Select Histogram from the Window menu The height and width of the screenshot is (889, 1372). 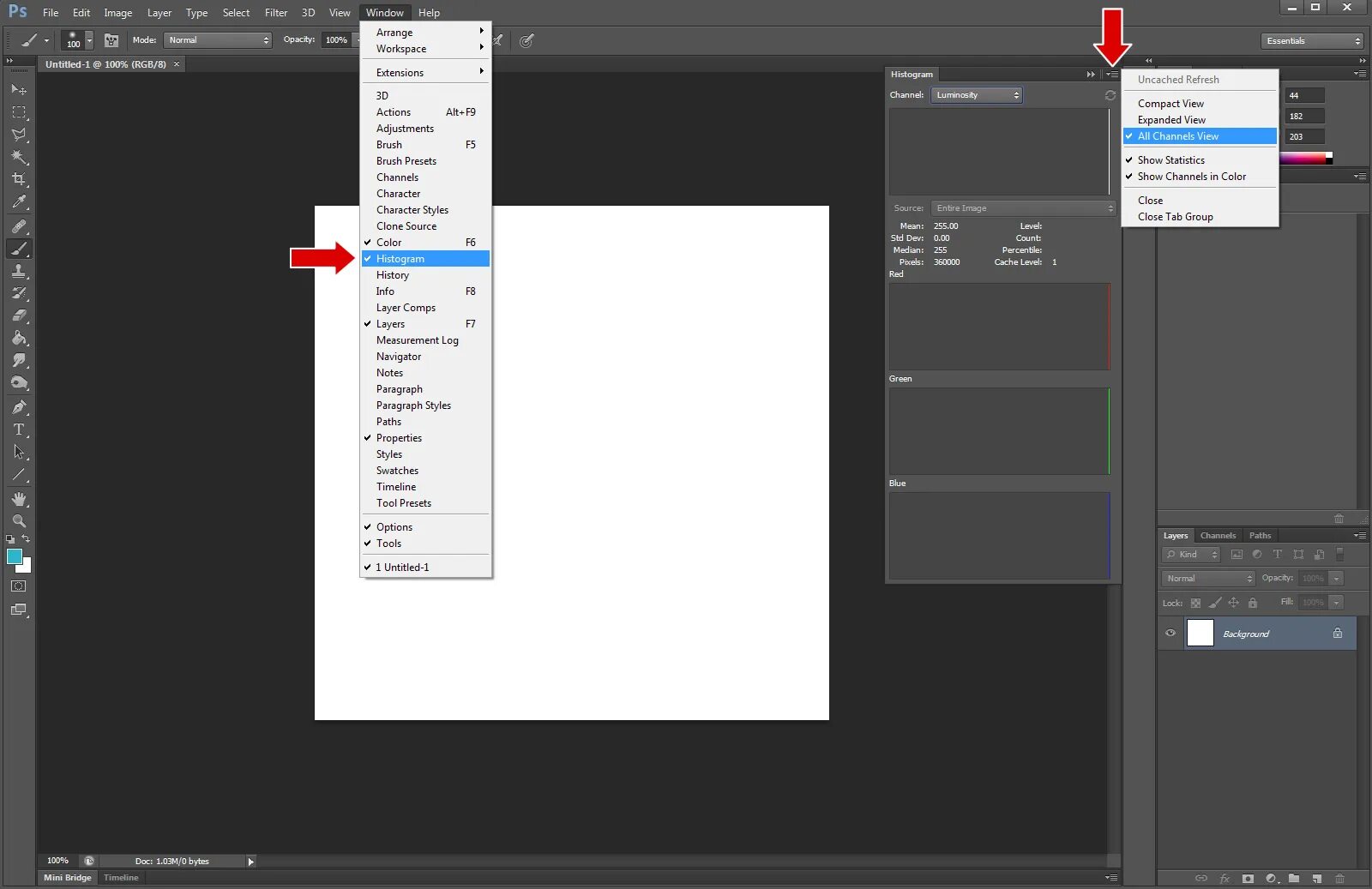tap(399, 258)
